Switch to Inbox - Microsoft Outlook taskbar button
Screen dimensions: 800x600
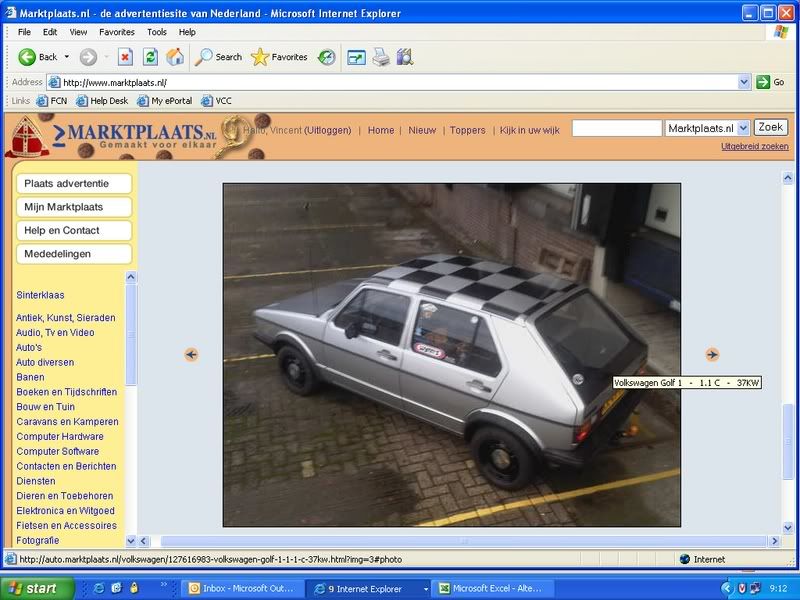(242, 589)
